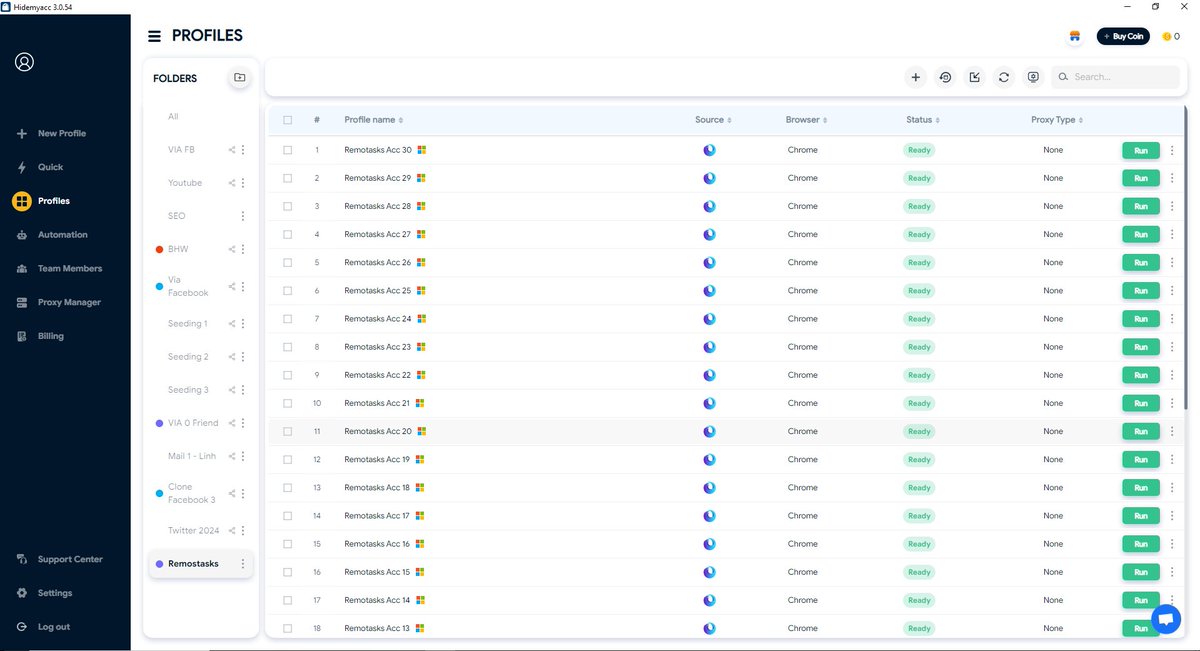The image size is (1200, 651).
Task: Click the share icon for VIA 0 Friend folder
Action: [232, 423]
